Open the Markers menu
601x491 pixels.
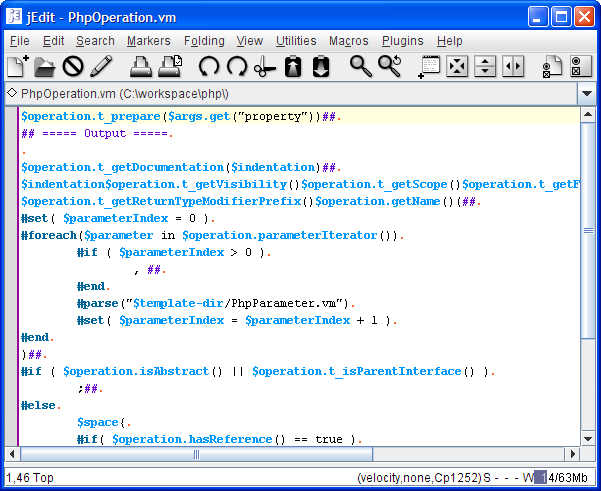coord(148,41)
